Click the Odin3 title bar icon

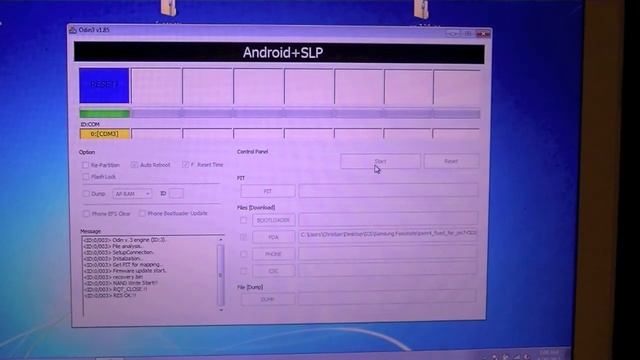73,30
